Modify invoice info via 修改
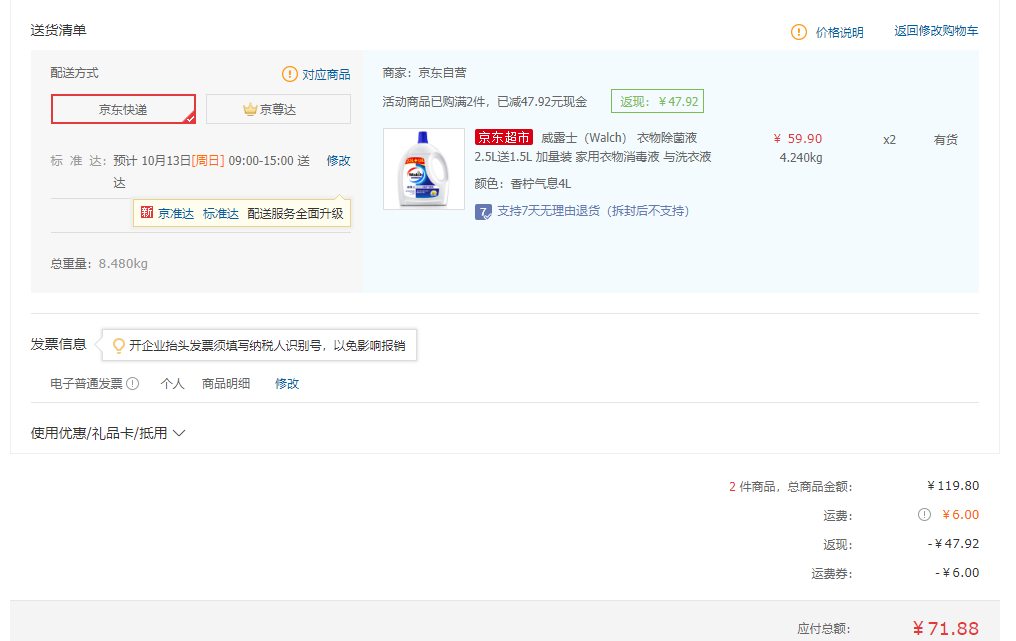Viewport: 1016px width, 641px height. [286, 384]
